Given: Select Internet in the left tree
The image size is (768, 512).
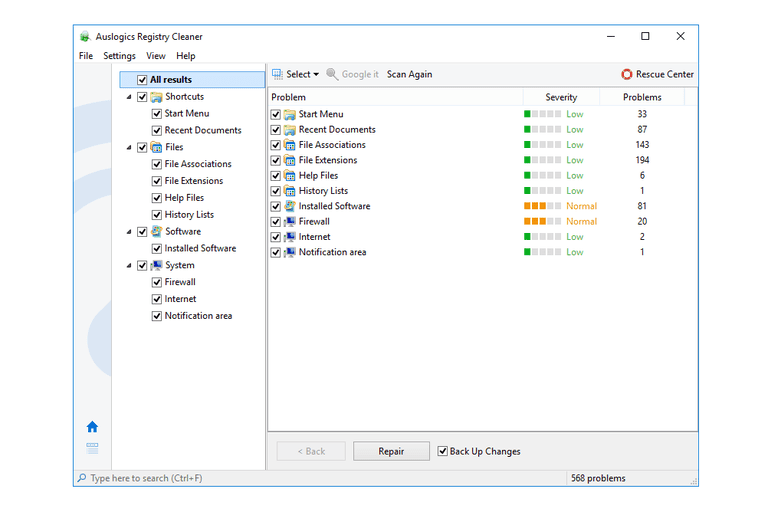Looking at the screenshot, I should click(180, 299).
